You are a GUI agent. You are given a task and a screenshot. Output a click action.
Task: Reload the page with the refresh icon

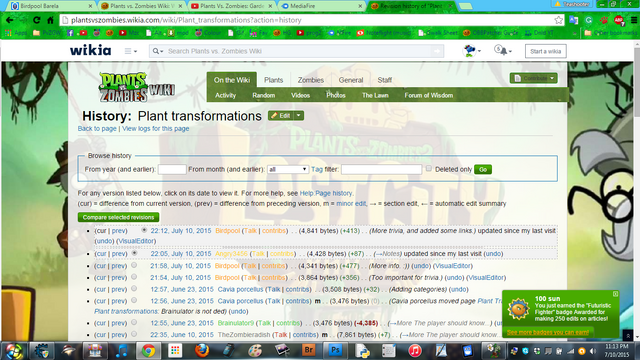click(36, 20)
